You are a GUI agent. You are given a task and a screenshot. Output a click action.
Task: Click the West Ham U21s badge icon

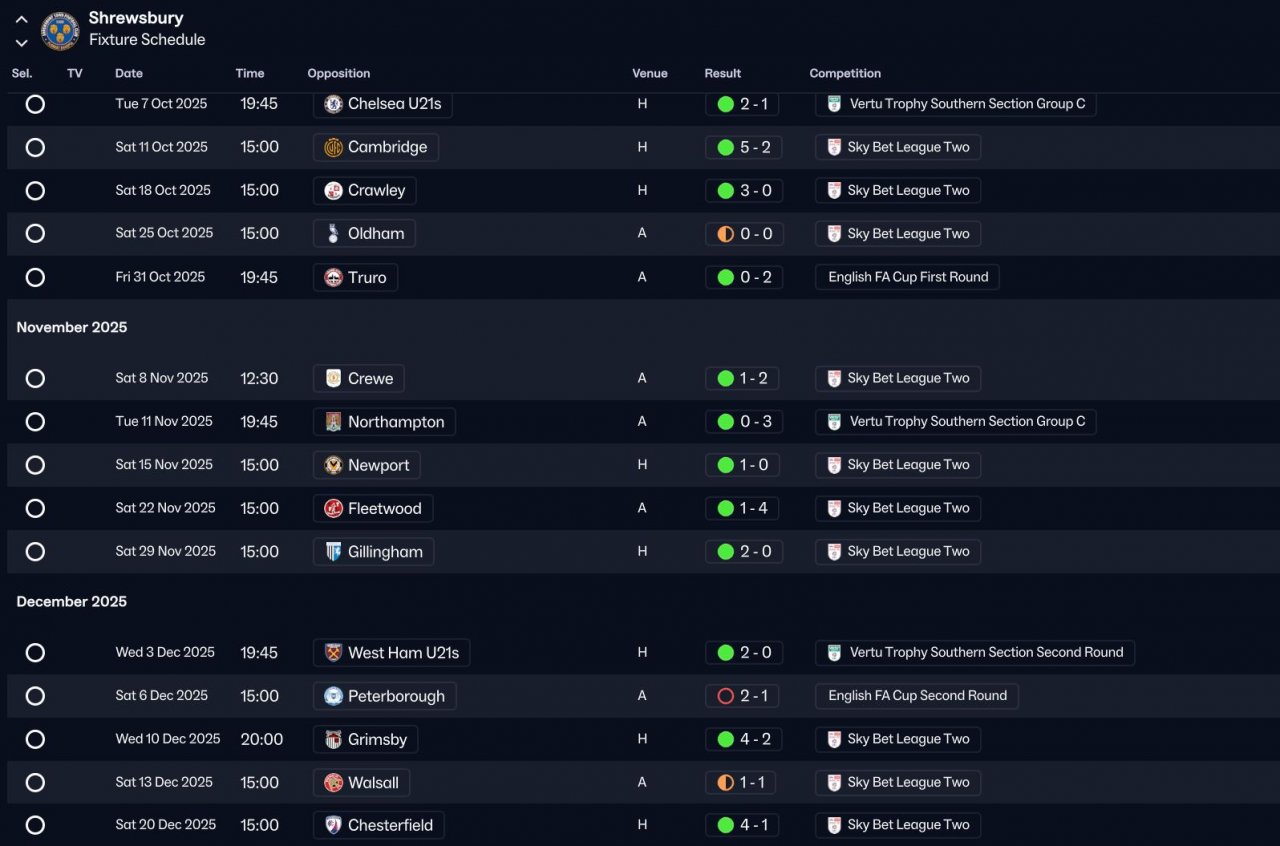click(334, 653)
